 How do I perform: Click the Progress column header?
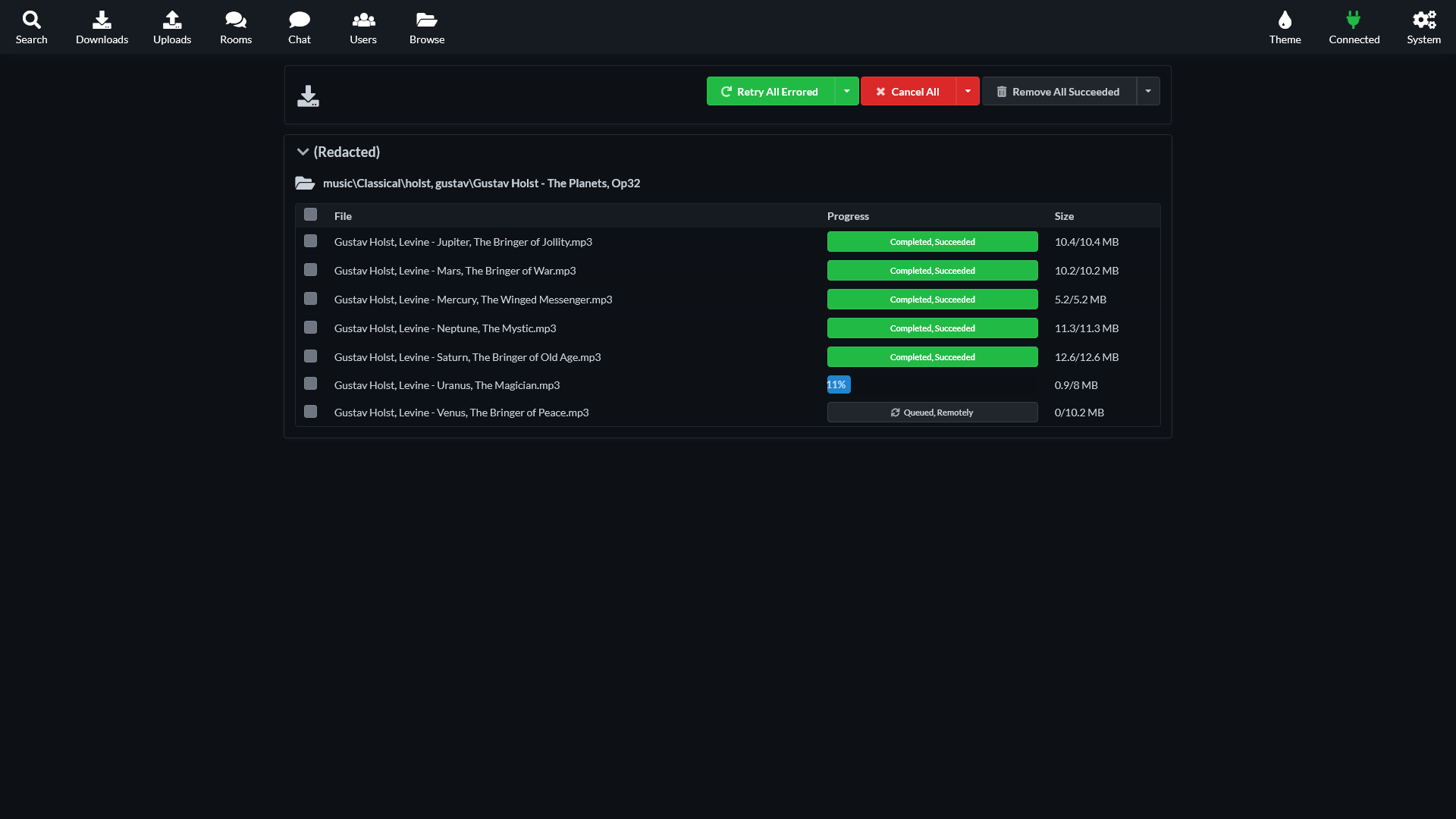click(848, 216)
